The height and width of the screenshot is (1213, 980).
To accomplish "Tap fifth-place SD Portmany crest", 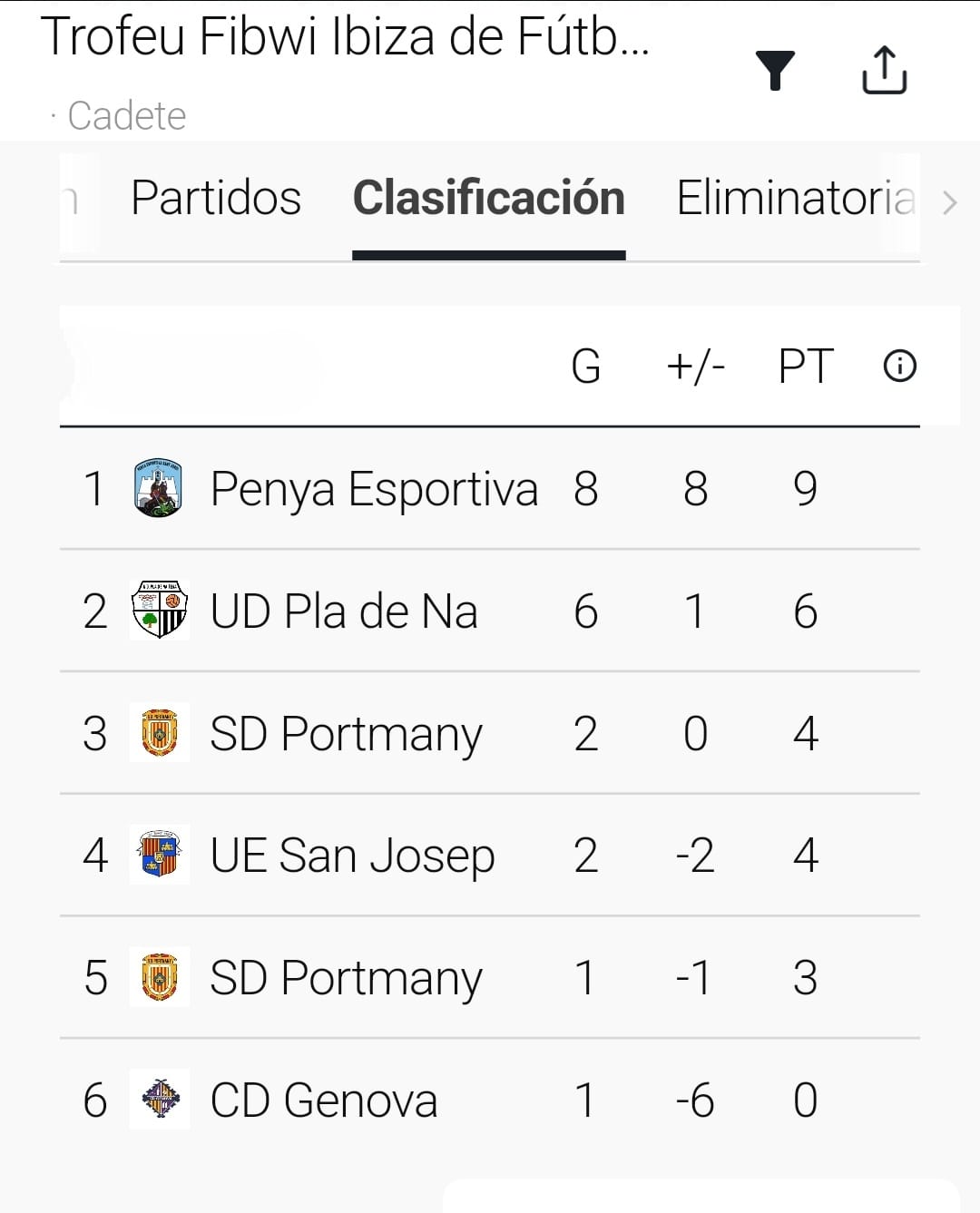I will [160, 977].
